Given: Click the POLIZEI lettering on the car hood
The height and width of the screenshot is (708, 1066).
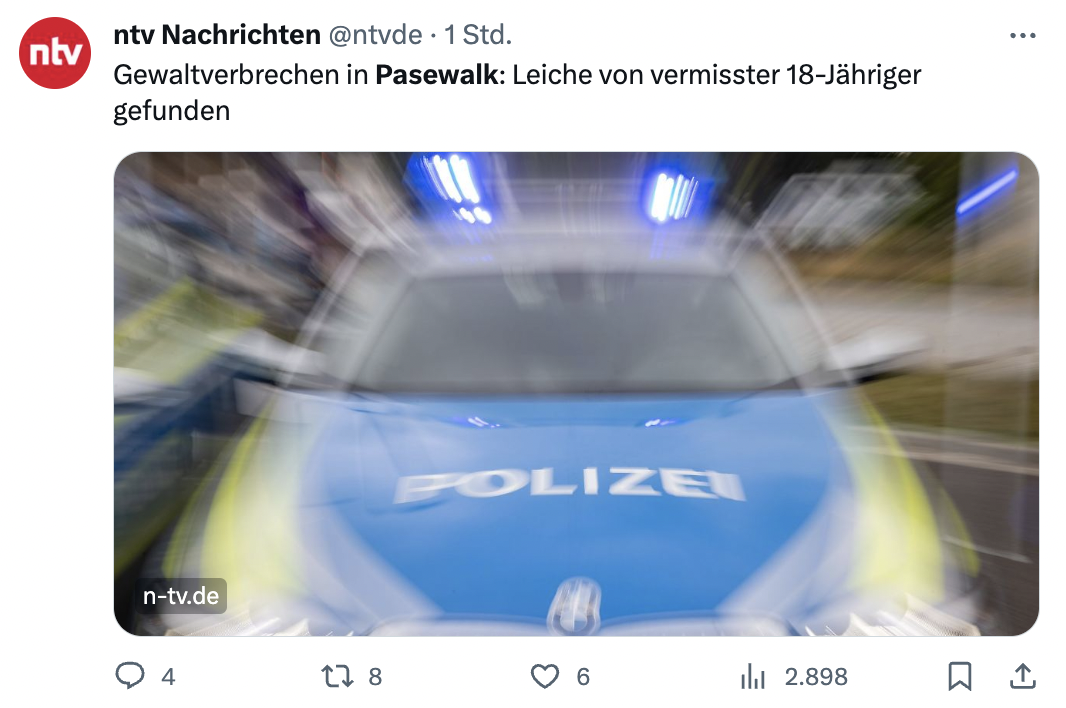Looking at the screenshot, I should pos(570,485).
